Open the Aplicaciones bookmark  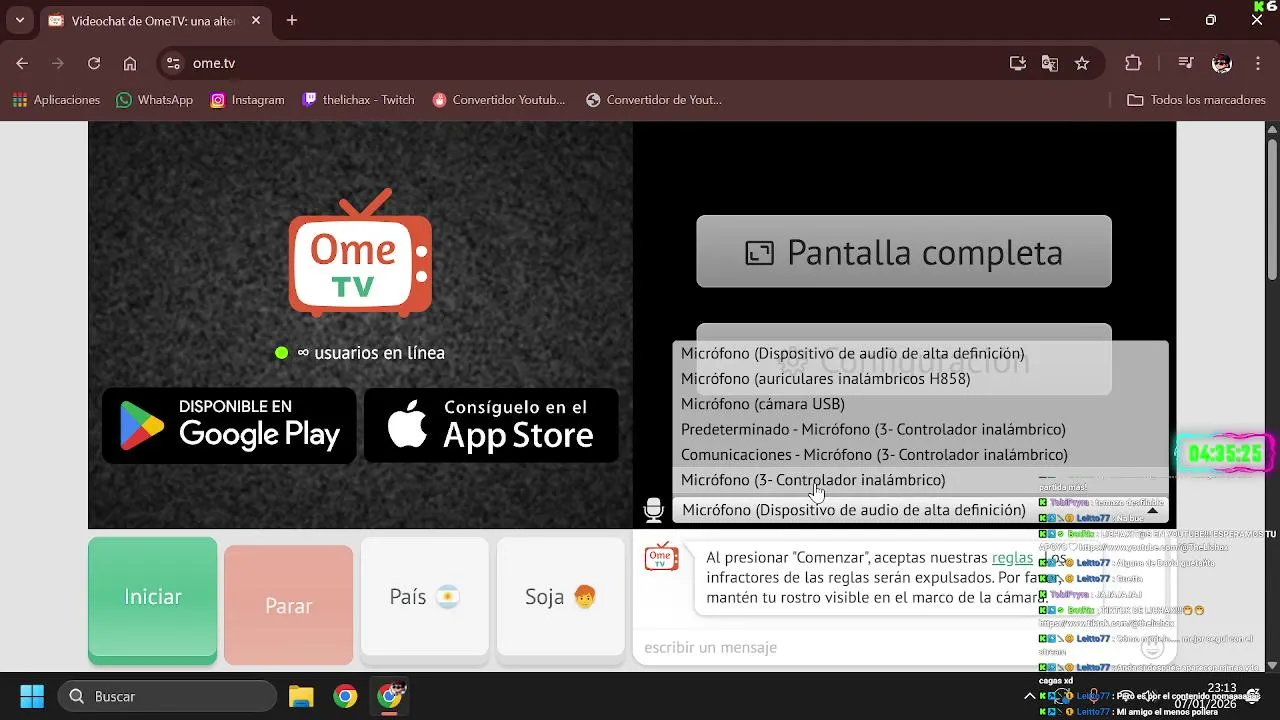(57, 100)
